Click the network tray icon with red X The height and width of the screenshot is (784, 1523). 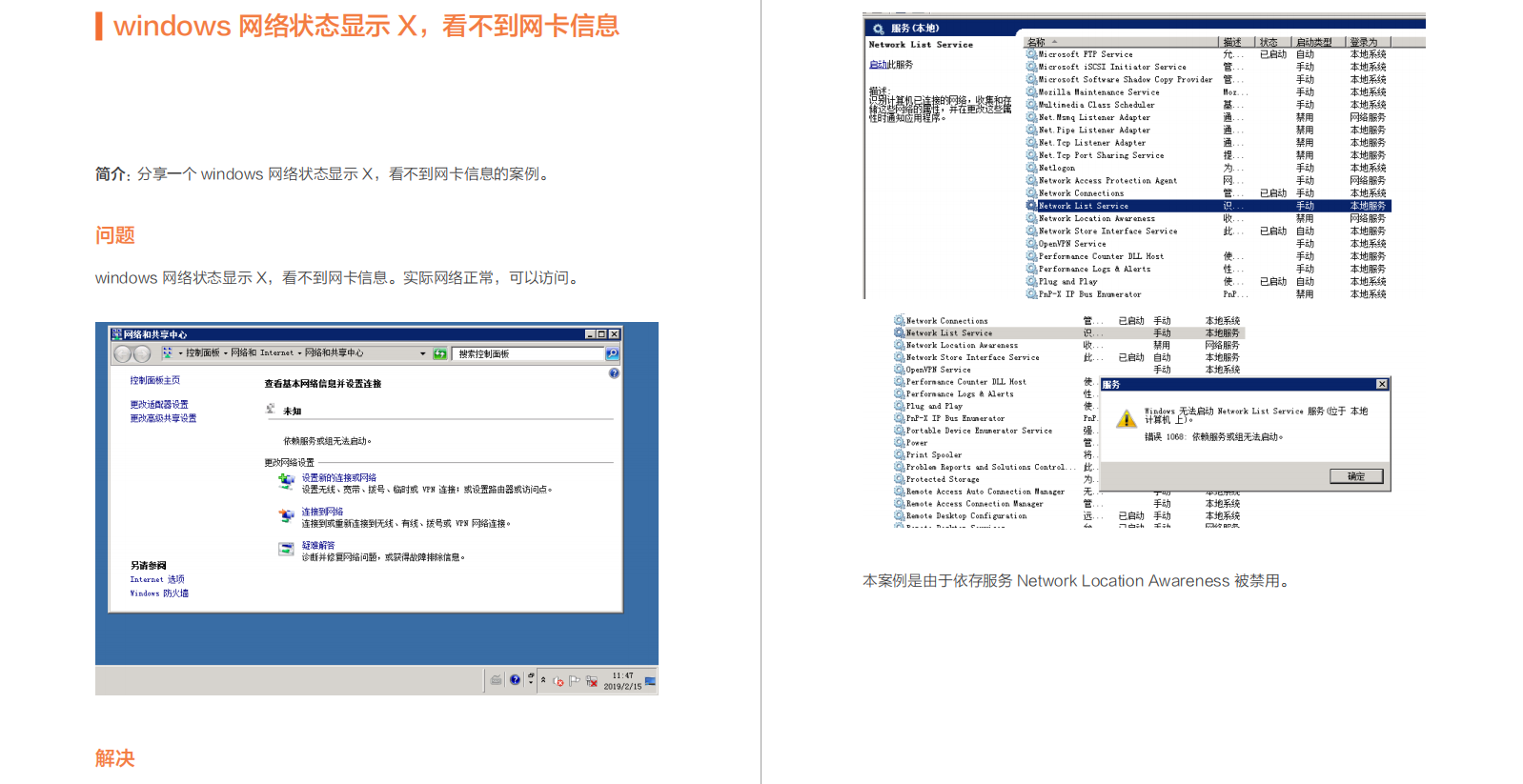(x=592, y=681)
